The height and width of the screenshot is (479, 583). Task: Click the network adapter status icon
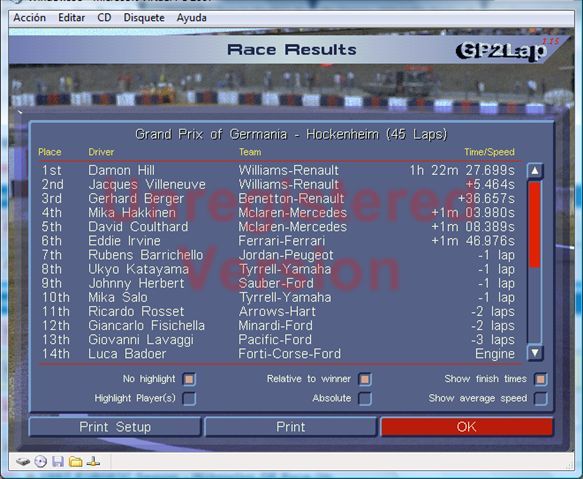tap(93, 462)
